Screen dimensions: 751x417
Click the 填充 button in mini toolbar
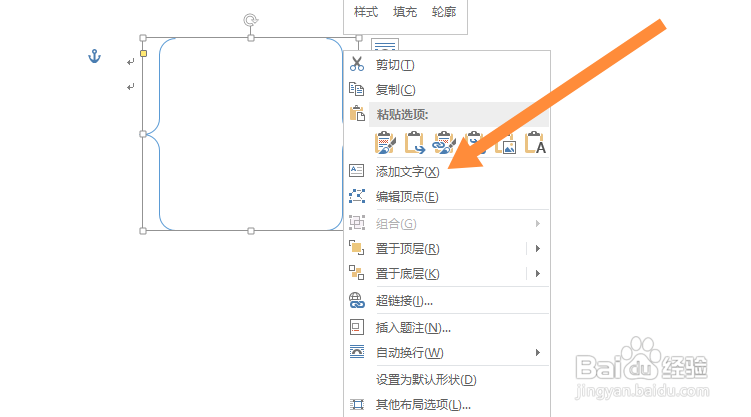[x=405, y=12]
